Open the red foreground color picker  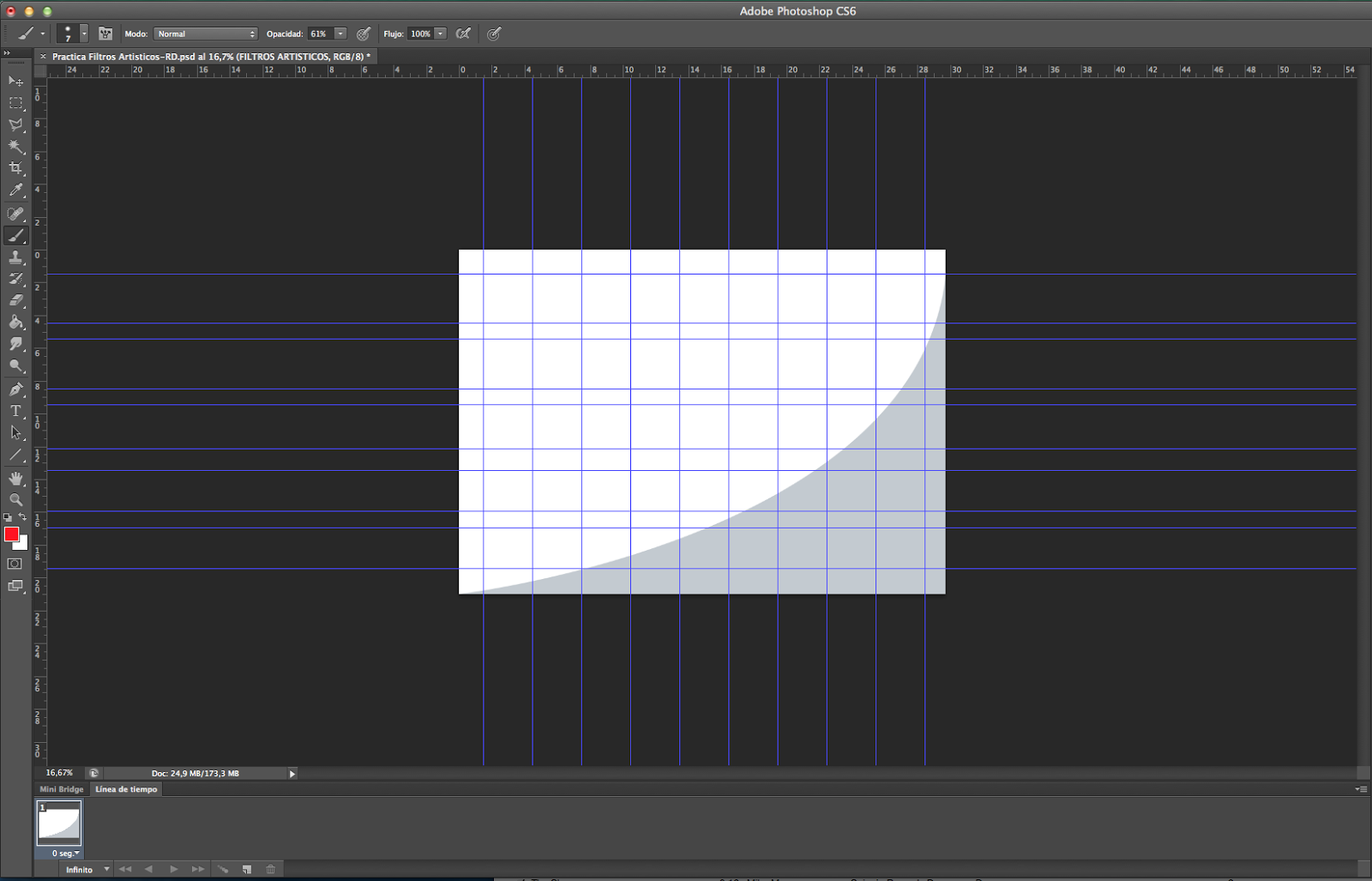(x=10, y=534)
